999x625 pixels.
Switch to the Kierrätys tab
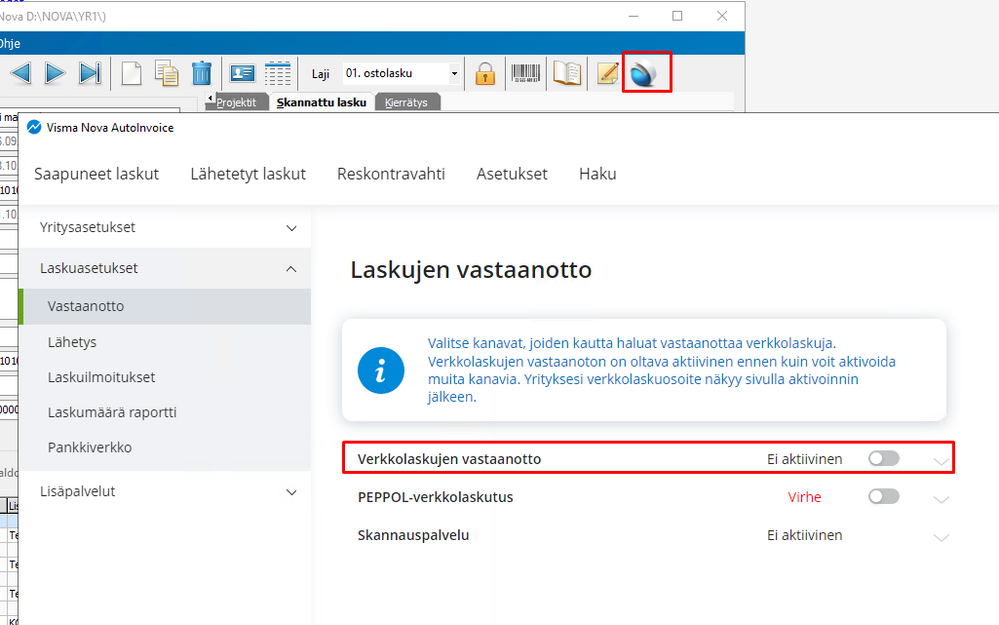[x=406, y=103]
